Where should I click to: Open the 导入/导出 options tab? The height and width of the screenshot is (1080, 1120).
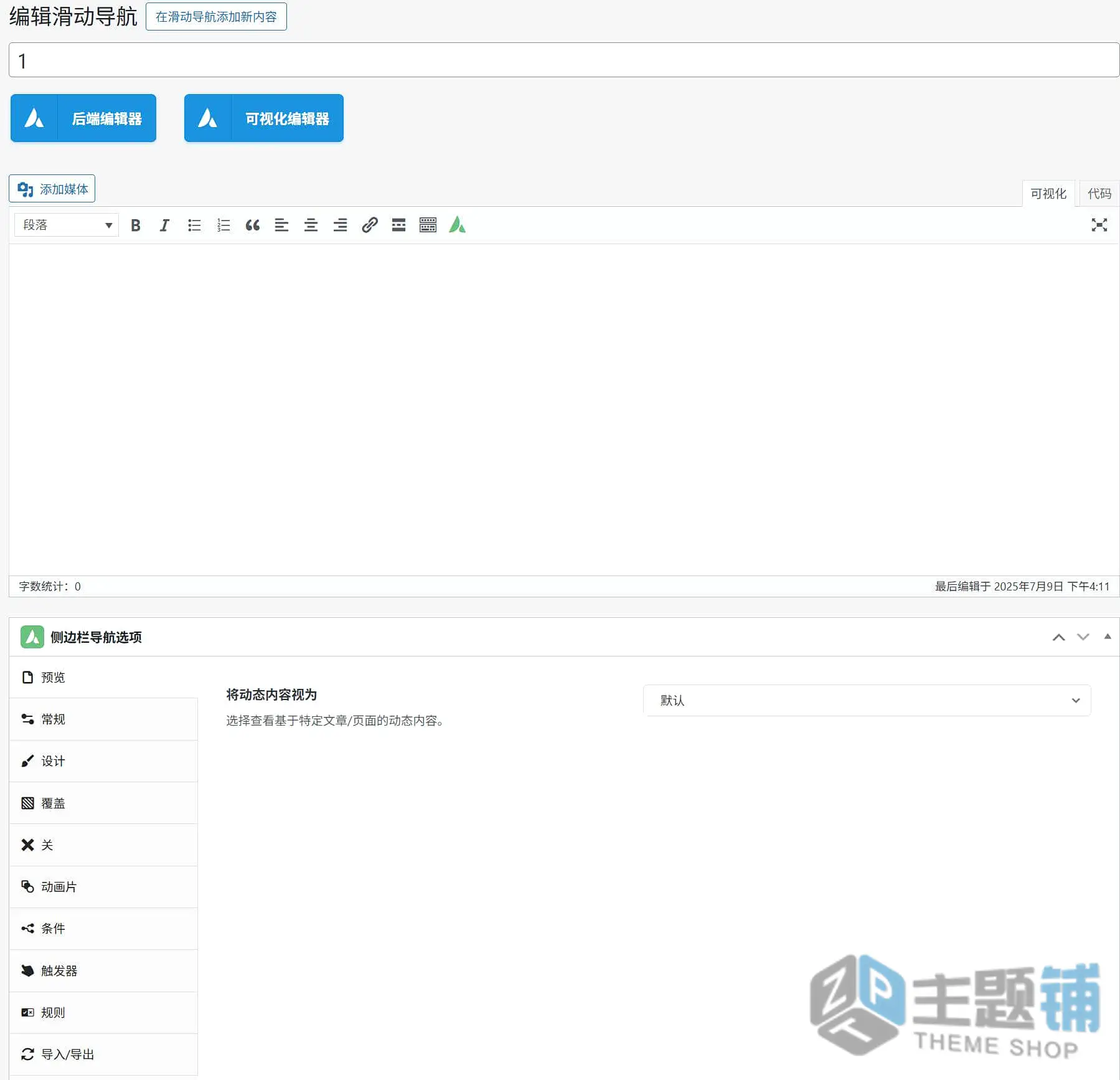pyautogui.click(x=103, y=1054)
